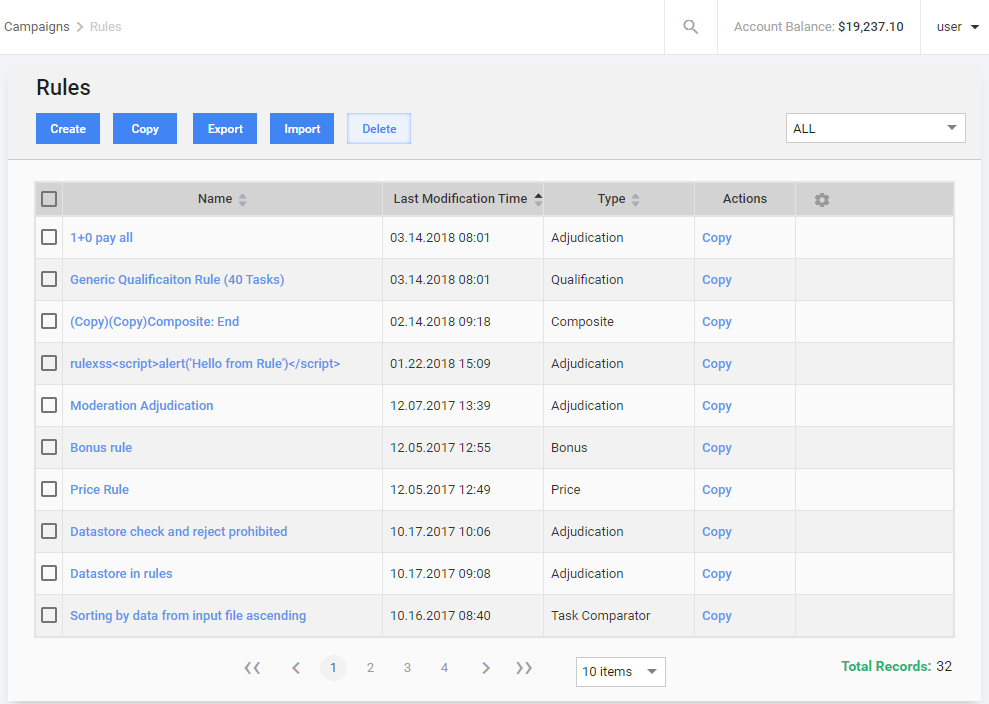989x704 pixels.
Task: Go to next page chevron
Action: click(486, 667)
